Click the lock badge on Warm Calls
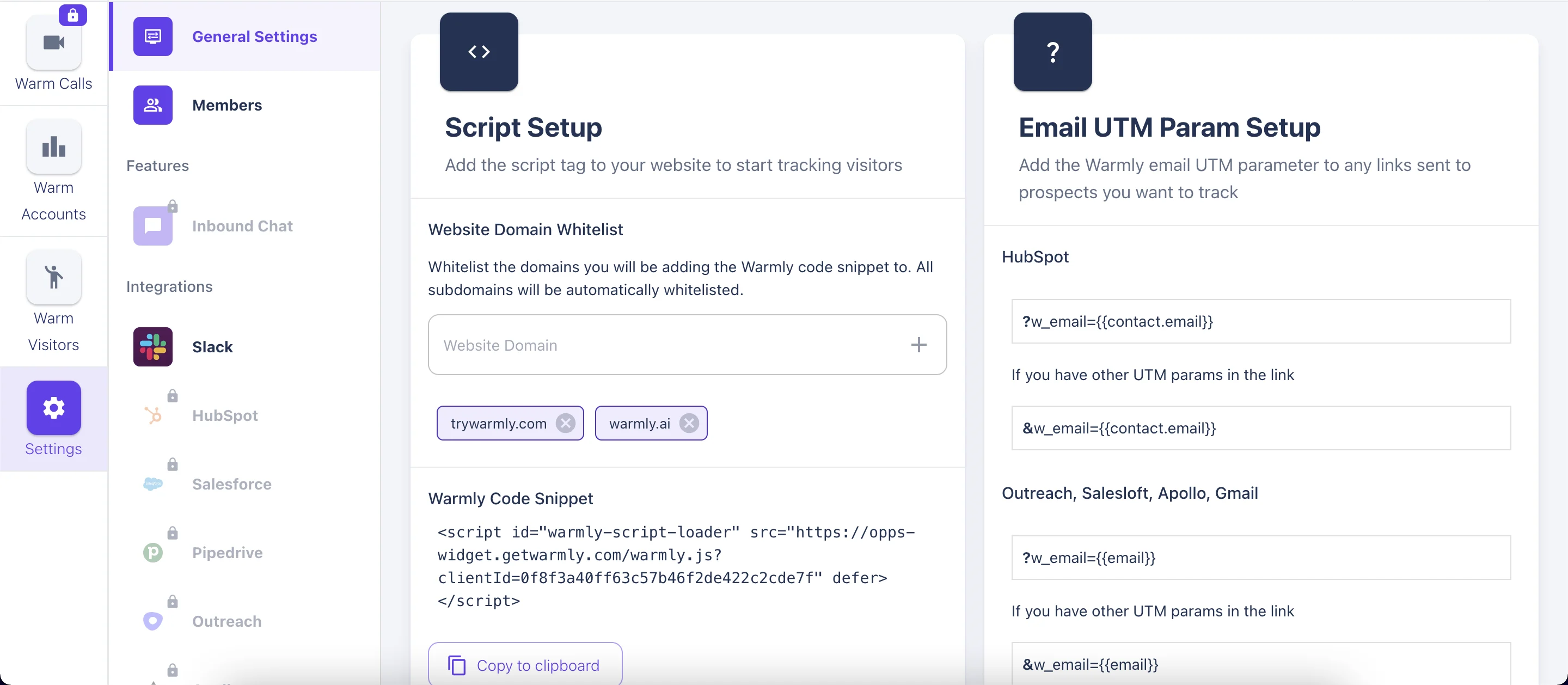 (72, 15)
